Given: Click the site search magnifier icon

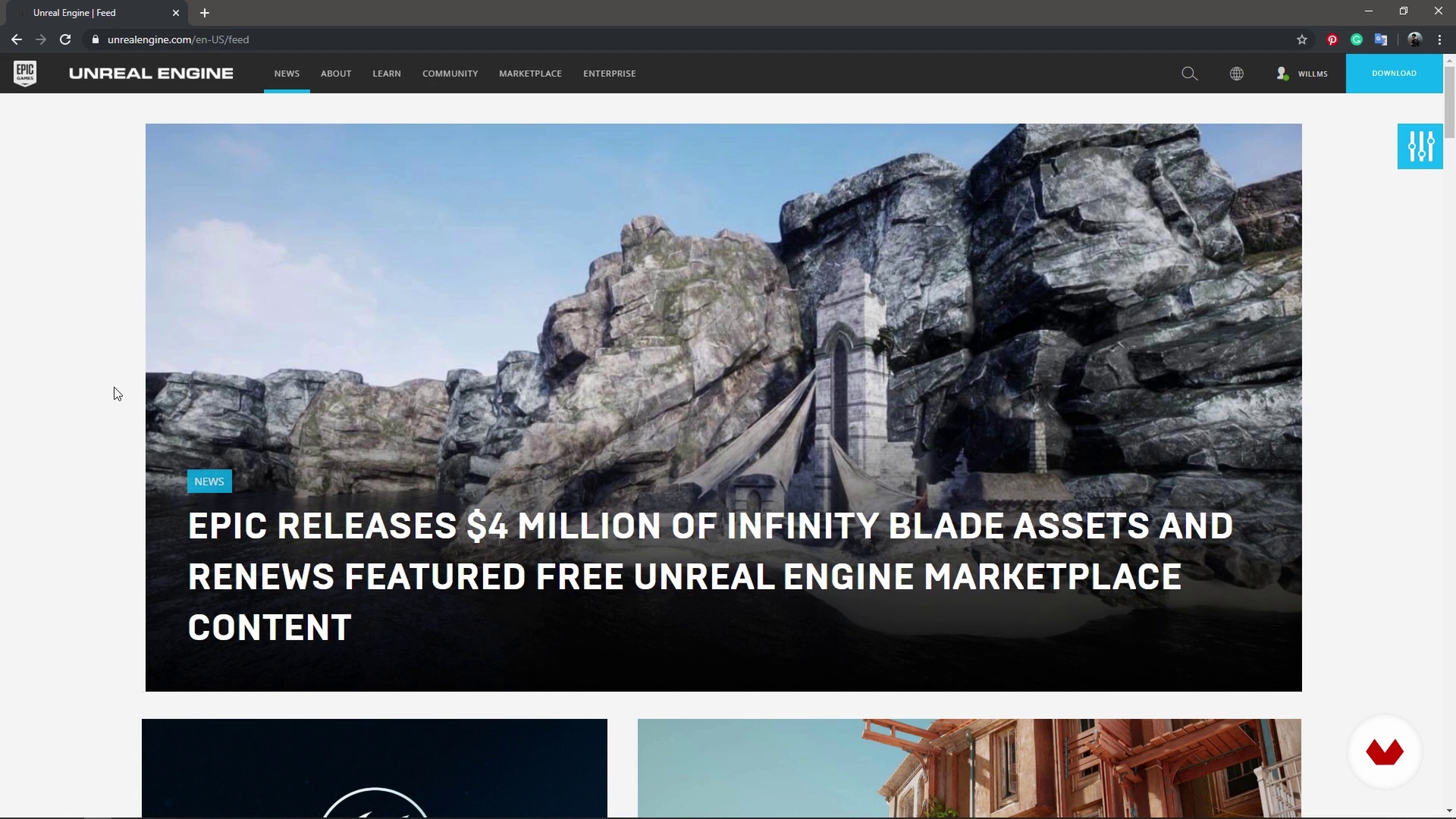Looking at the screenshot, I should point(1190,74).
